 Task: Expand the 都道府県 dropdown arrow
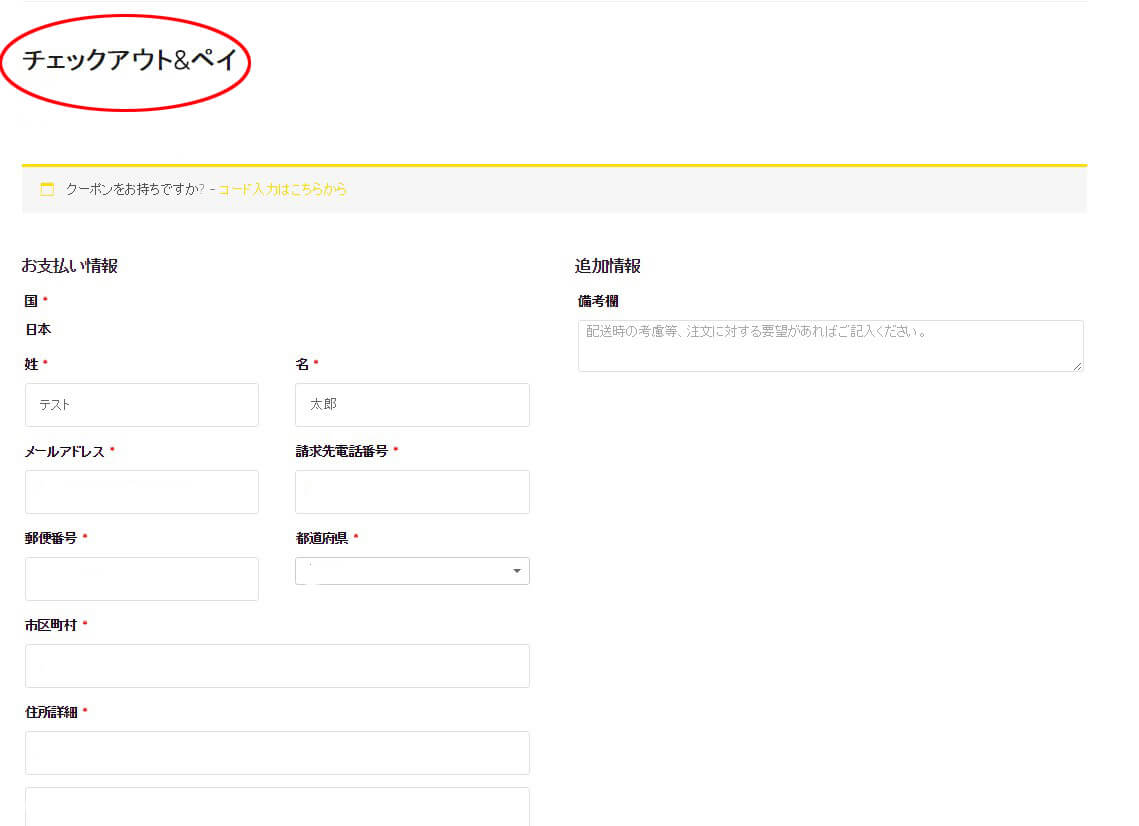516,571
